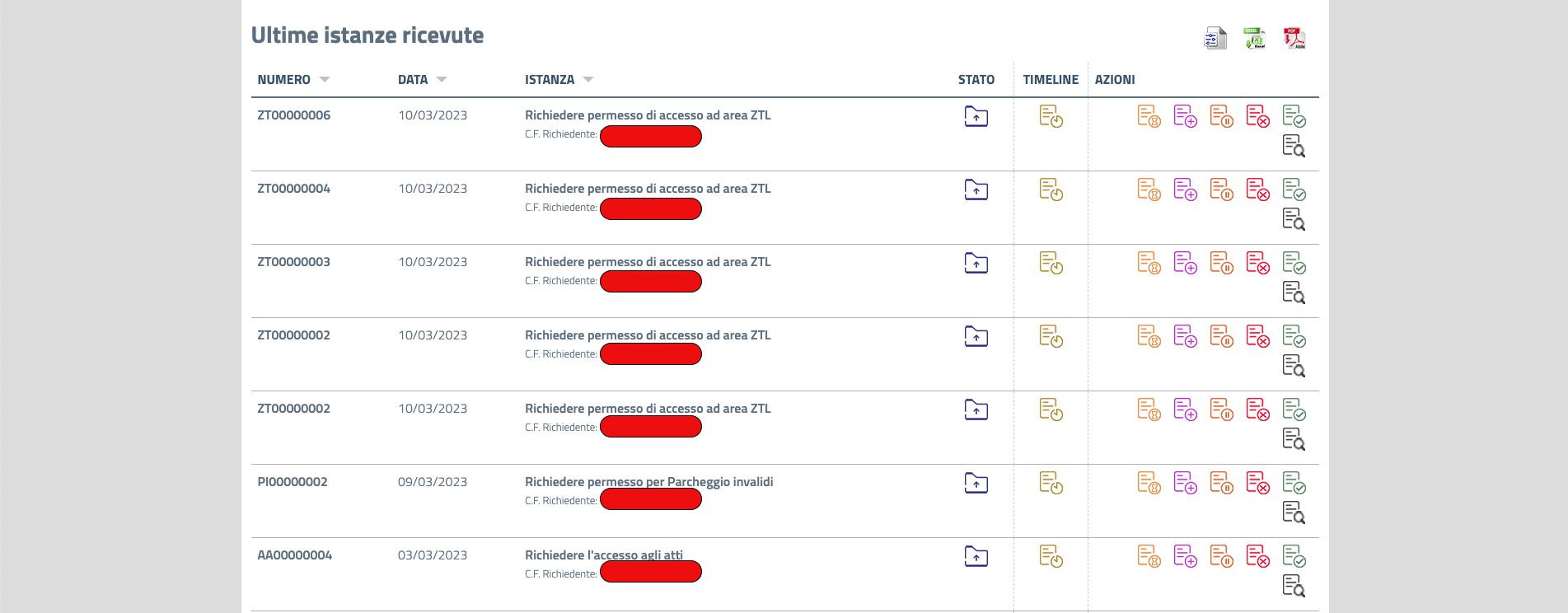Expand the DATA column sort arrow
The height and width of the screenshot is (613, 1568).
pos(442,80)
